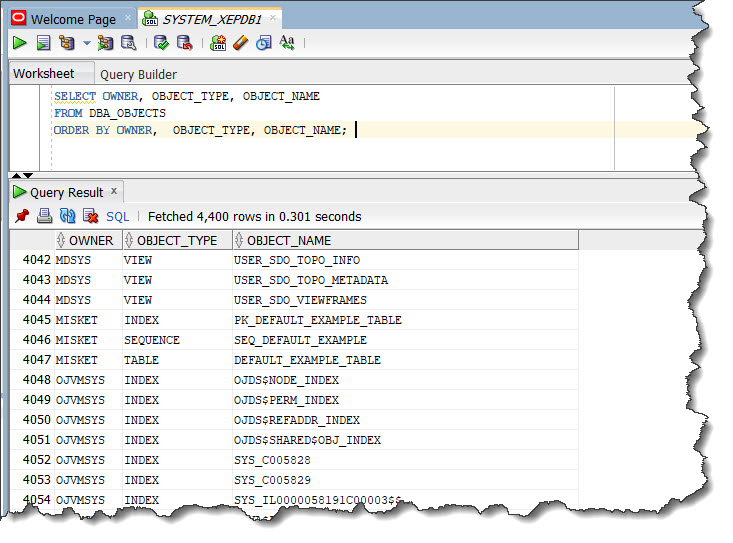Refresh the query result
The height and width of the screenshot is (543, 733).
click(x=67, y=216)
